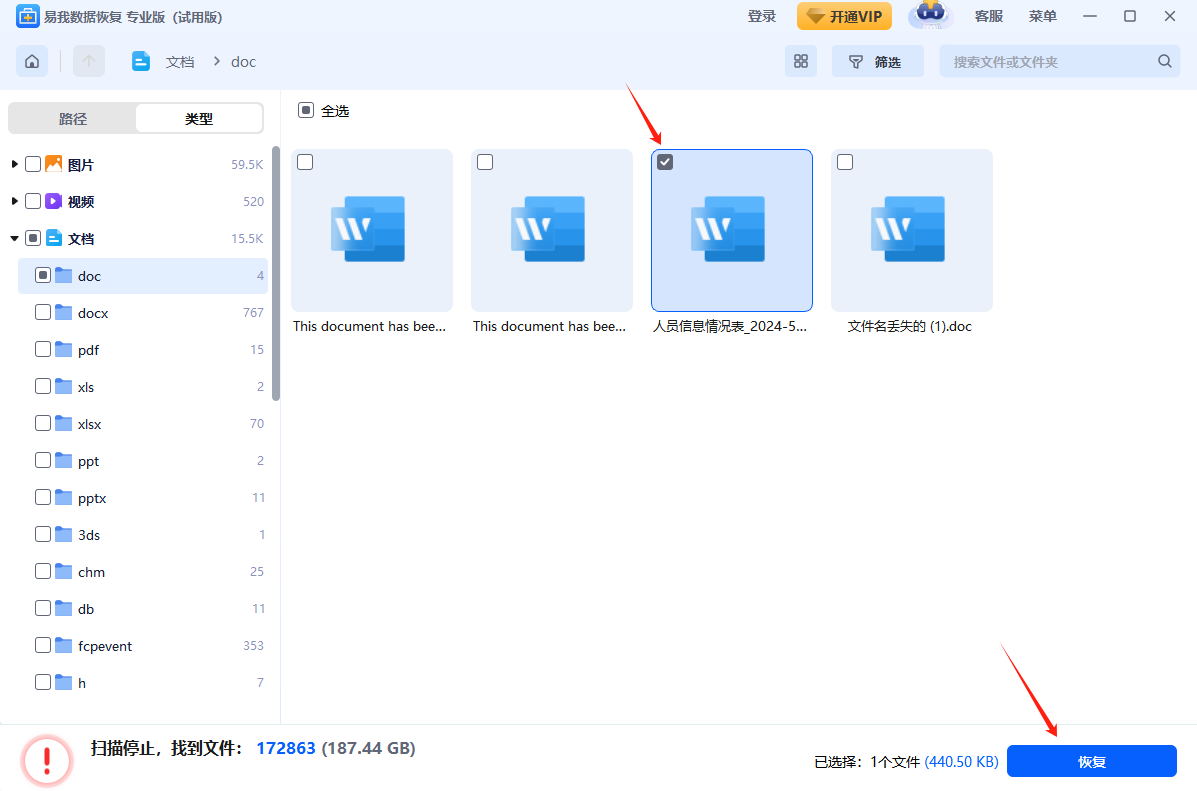Viewport: 1197px width, 791px height.
Task: Open the 菜单 menu in title bar
Action: pos(1042,17)
